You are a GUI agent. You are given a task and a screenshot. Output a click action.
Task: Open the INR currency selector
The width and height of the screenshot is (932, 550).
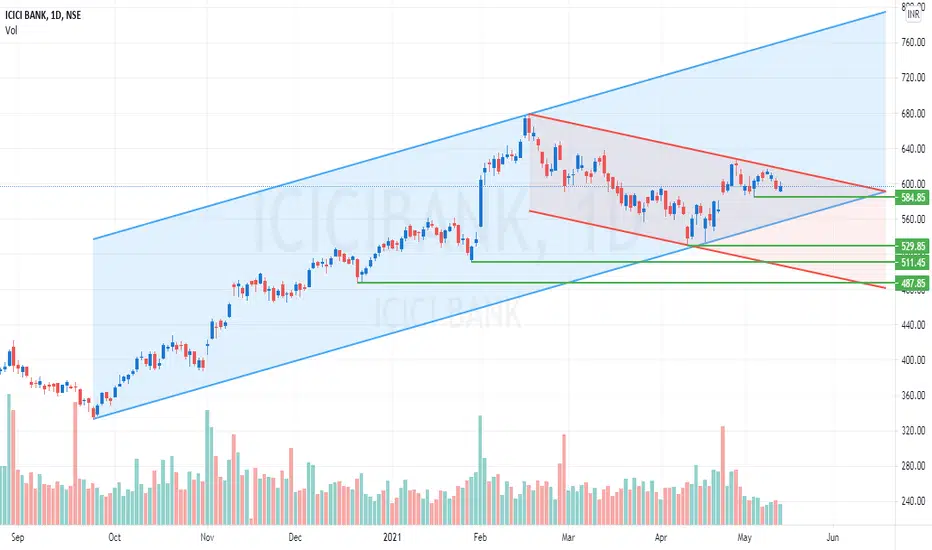[x=913, y=14]
